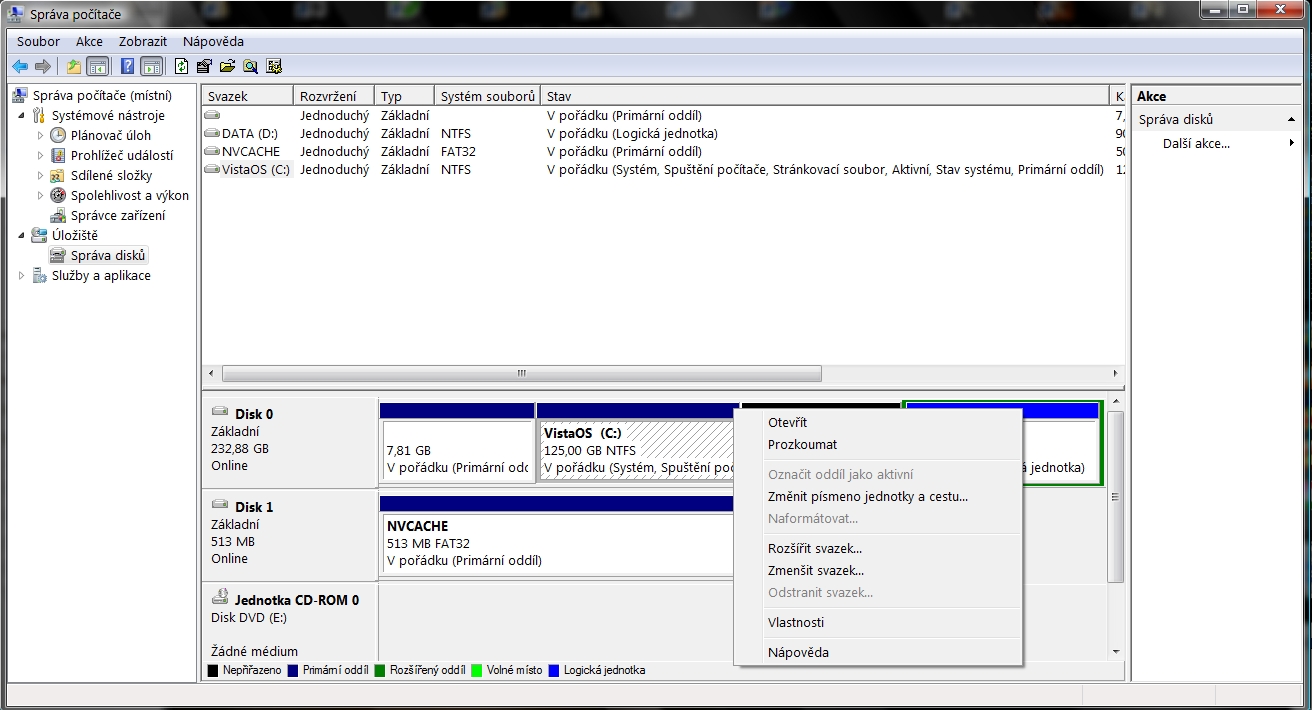Click the Disk 0 drive icon
Viewport: 1312px width, 710px height.
[220, 413]
